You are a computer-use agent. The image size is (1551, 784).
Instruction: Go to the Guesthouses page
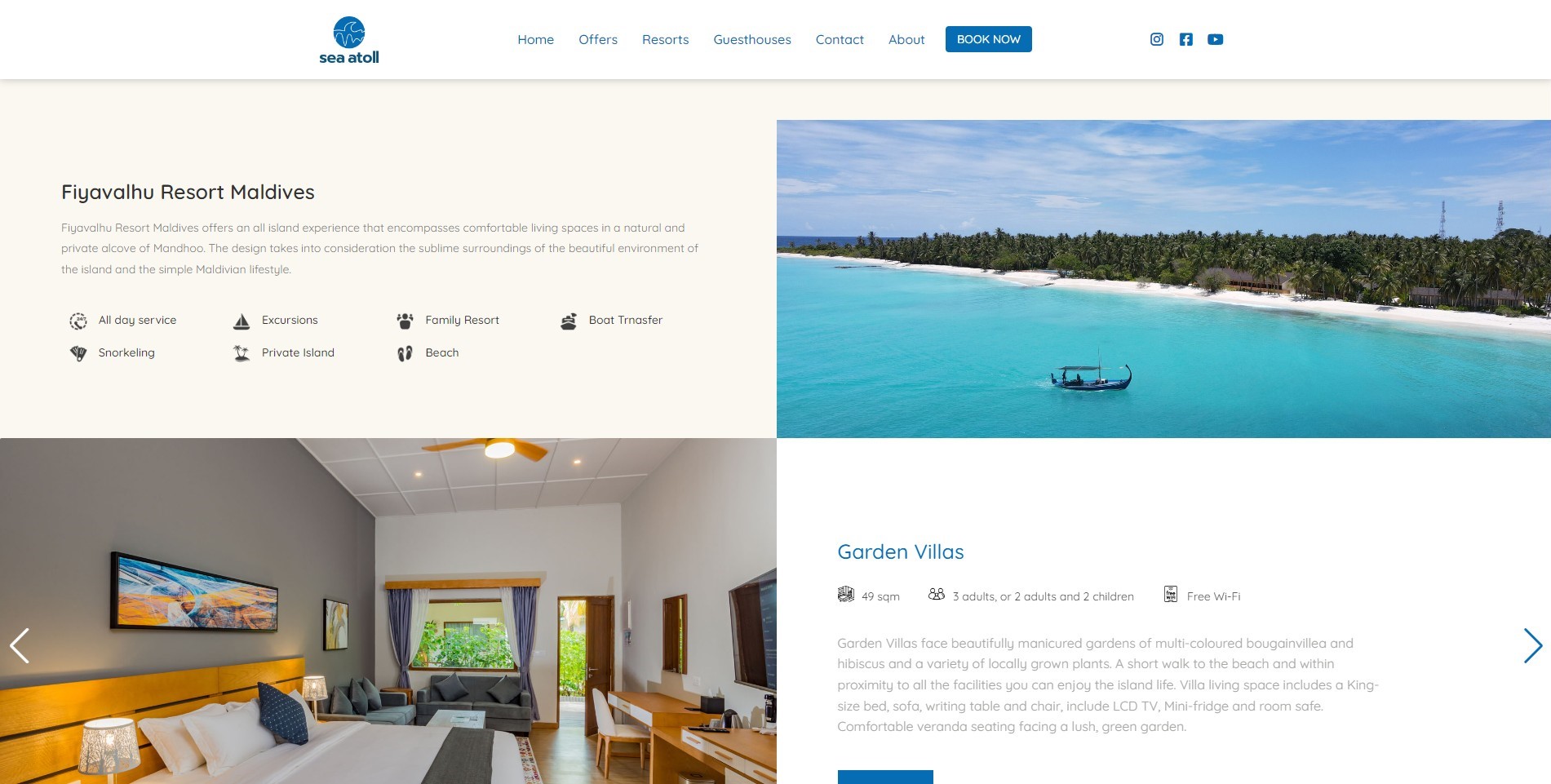click(752, 39)
